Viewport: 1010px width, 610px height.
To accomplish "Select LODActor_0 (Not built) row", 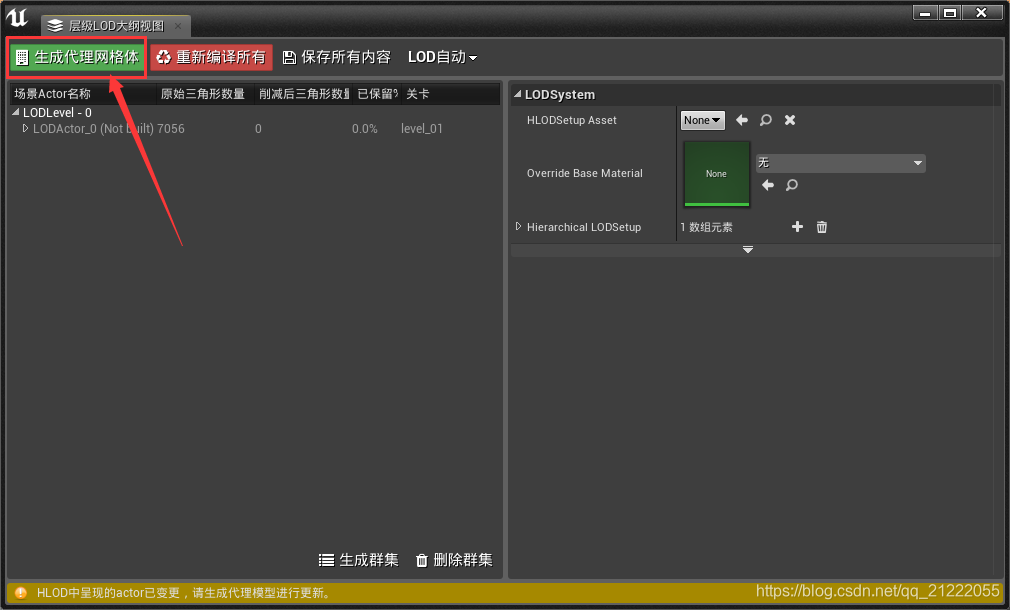I will [x=255, y=129].
